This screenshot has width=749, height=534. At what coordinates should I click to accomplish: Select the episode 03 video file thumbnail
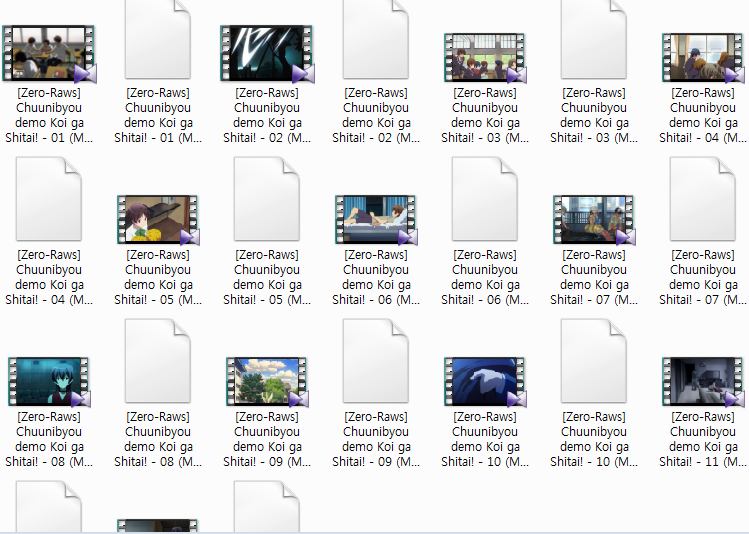[x=485, y=57]
